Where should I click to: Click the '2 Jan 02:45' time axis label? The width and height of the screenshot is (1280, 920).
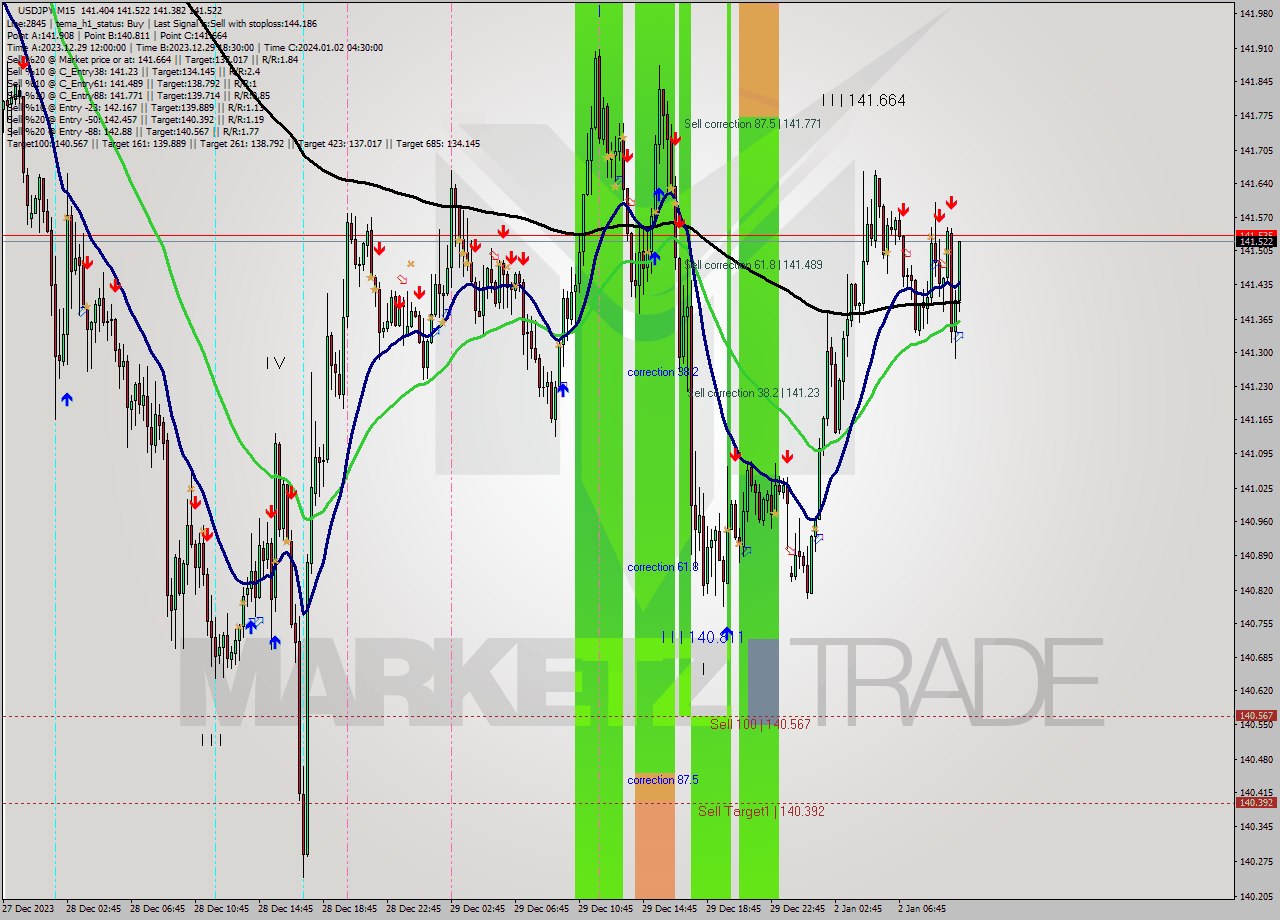[x=858, y=909]
